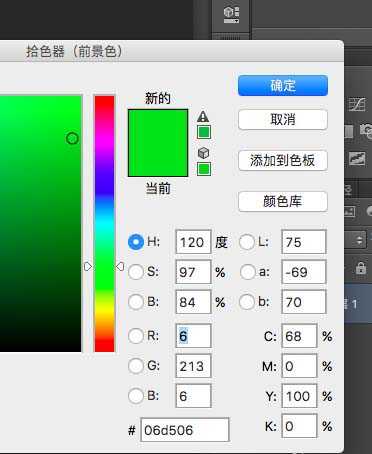The height and width of the screenshot is (454, 372).
Task: Click the Lab b field showing 70
Action: point(304,302)
